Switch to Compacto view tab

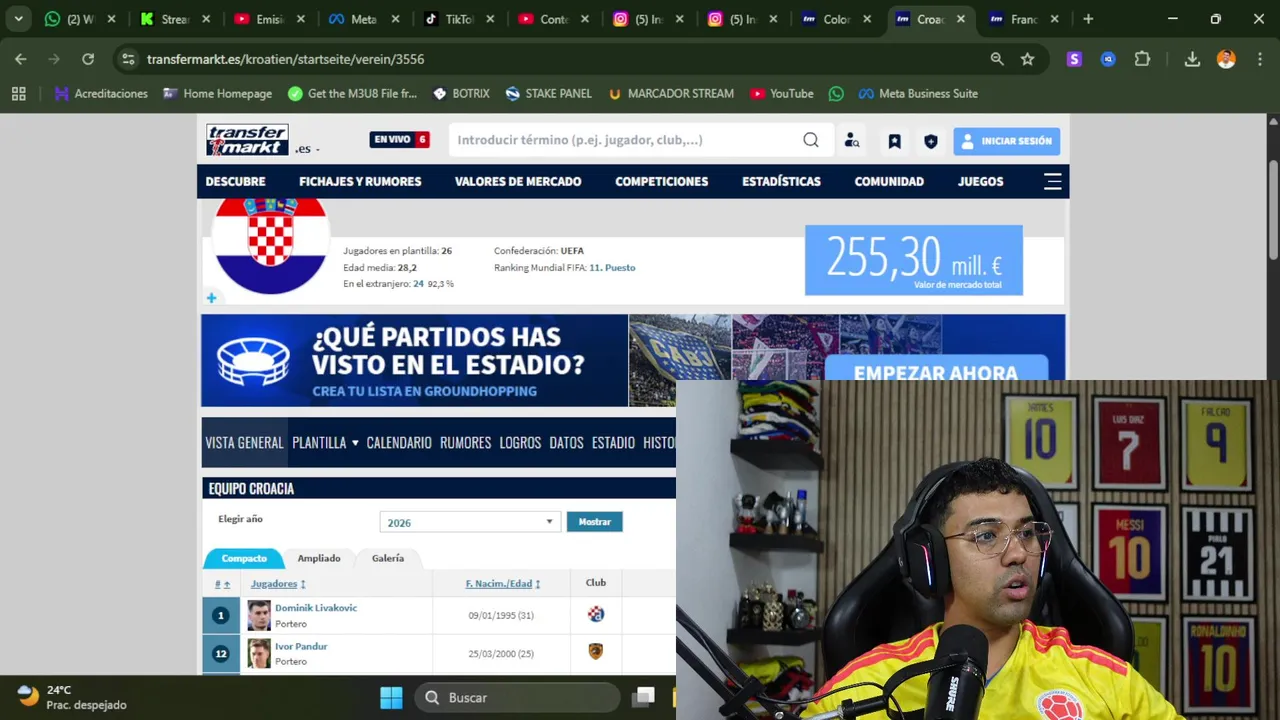point(244,558)
